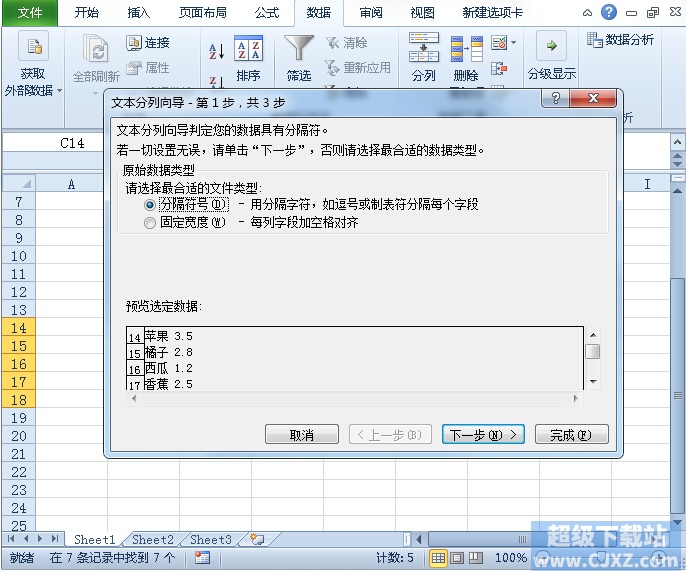The height and width of the screenshot is (571, 686).
Task: Select the Fixed Width radio option
Action: pyautogui.click(x=150, y=223)
